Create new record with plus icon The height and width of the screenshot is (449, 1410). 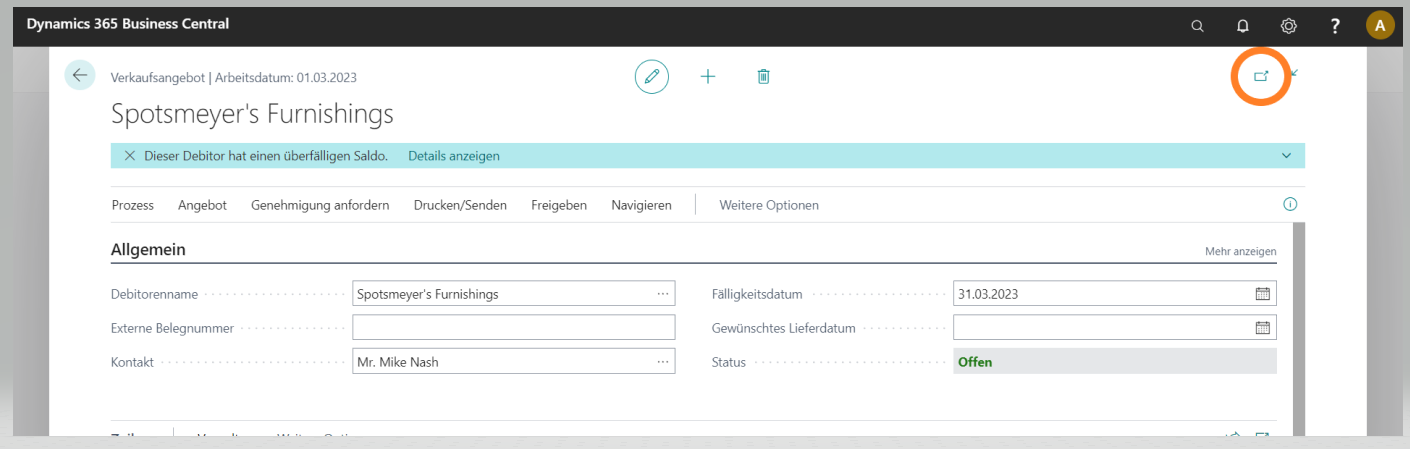[x=708, y=77]
